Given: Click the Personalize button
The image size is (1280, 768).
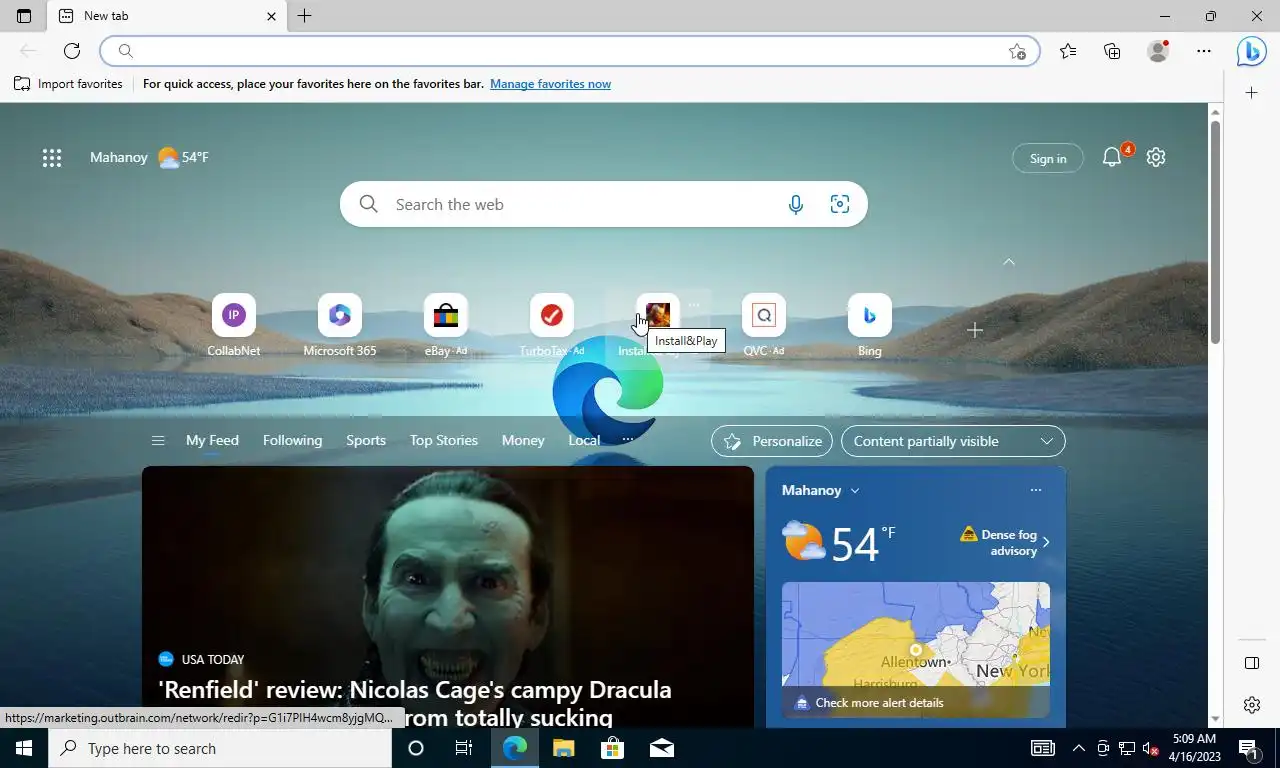Looking at the screenshot, I should (772, 441).
